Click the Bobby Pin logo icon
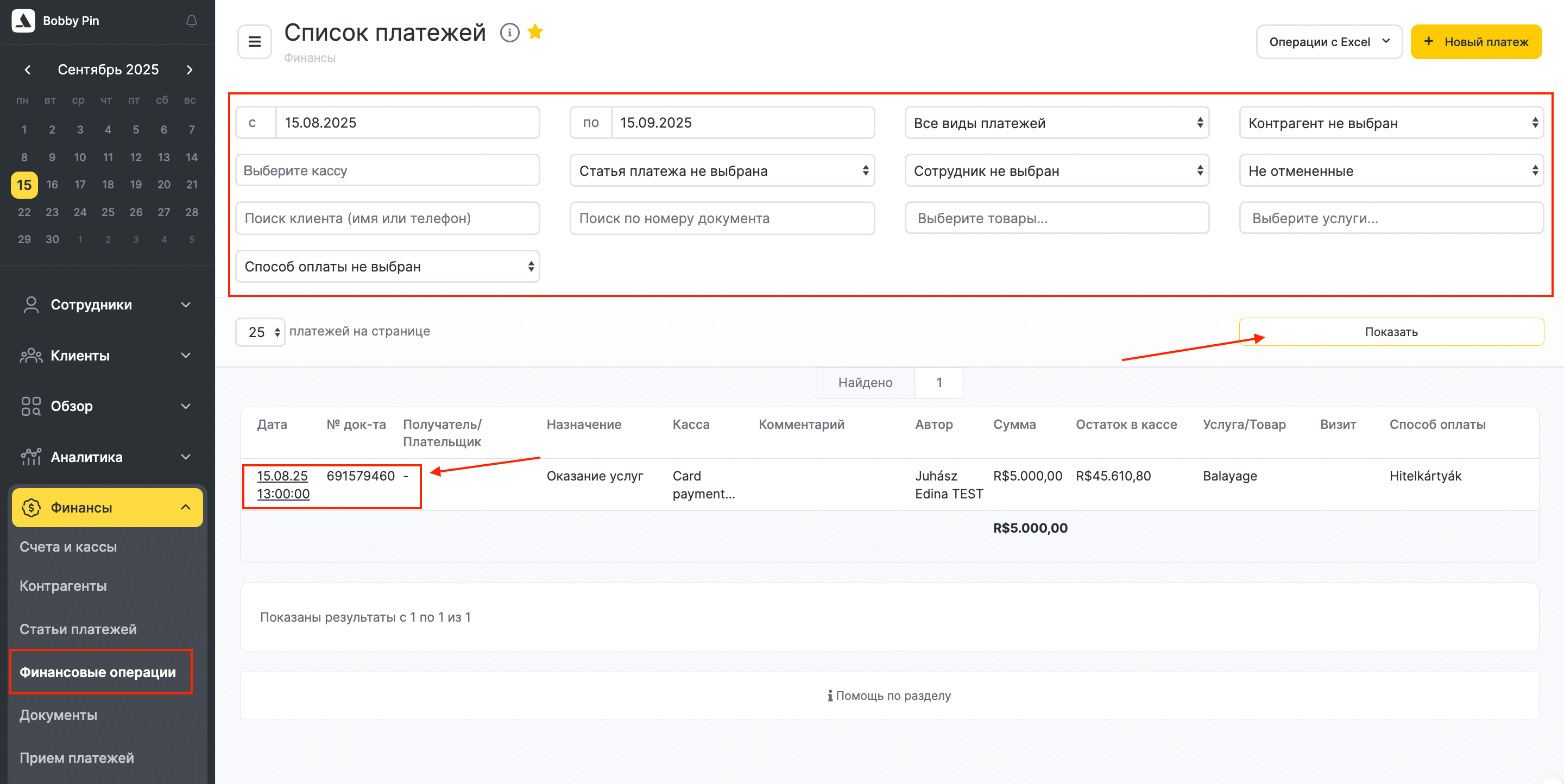Screen dimensions: 1564x784 23,21
